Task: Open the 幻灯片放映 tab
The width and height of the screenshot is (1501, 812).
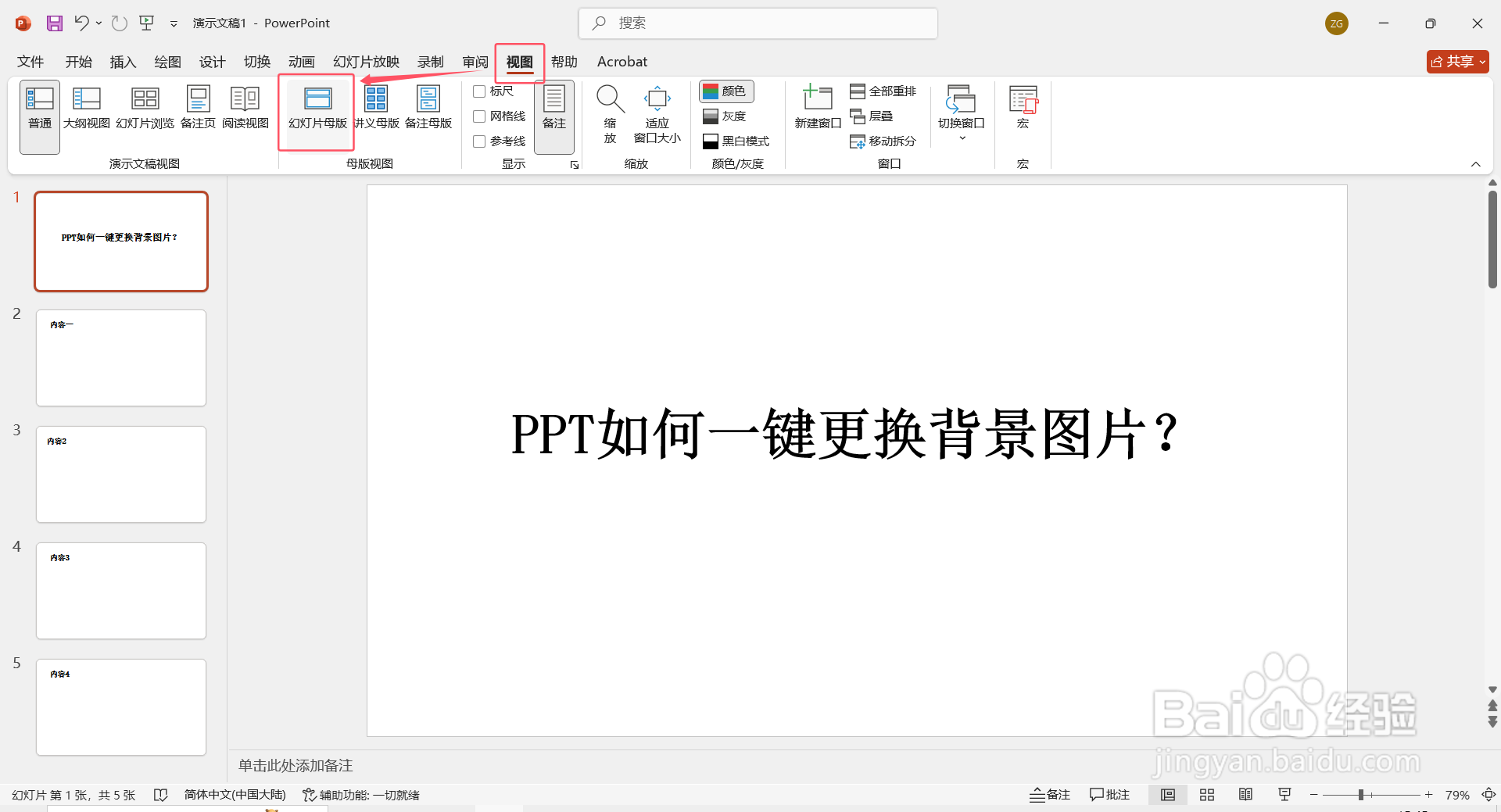Action: (365, 62)
